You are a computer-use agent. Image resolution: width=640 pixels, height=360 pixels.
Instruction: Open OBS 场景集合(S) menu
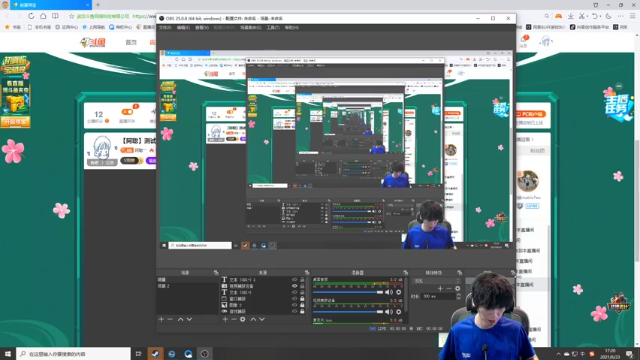pyautogui.click(x=251, y=27)
